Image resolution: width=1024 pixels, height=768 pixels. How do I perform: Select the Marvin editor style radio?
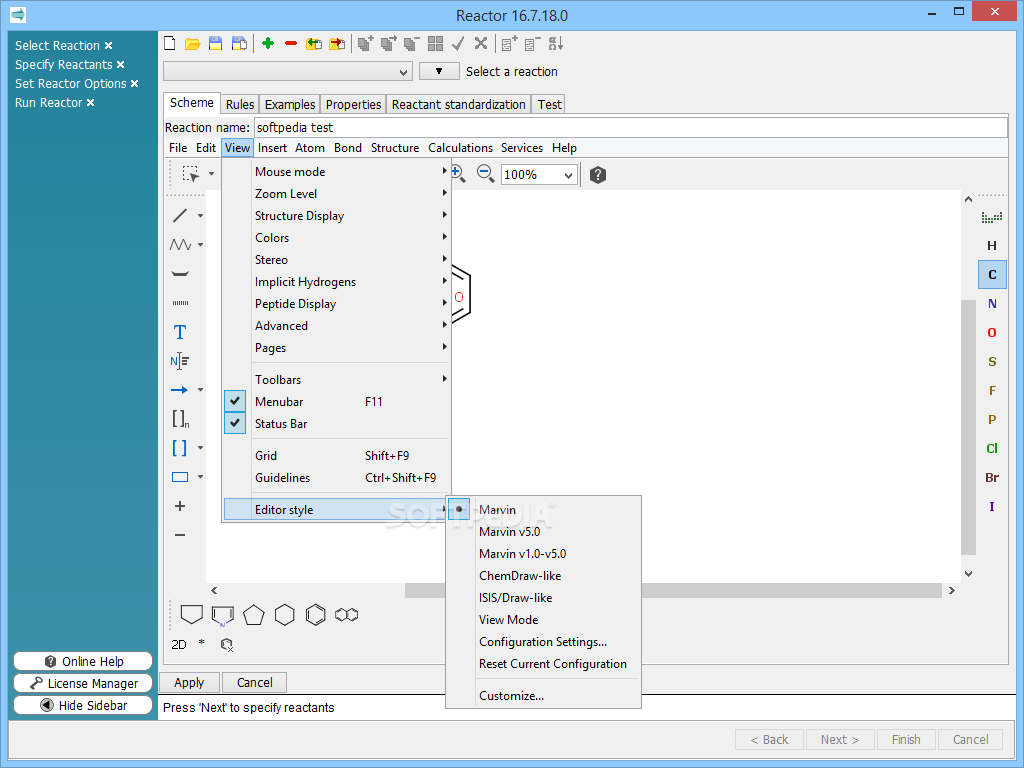click(x=543, y=509)
